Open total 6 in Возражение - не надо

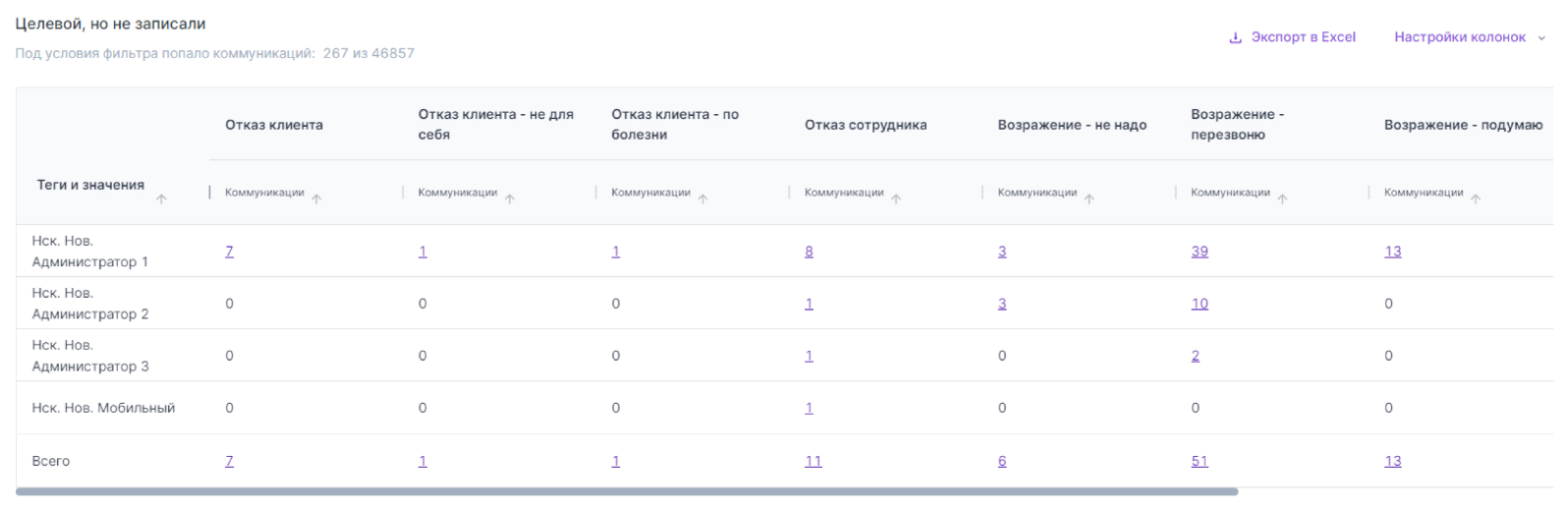point(1002,461)
